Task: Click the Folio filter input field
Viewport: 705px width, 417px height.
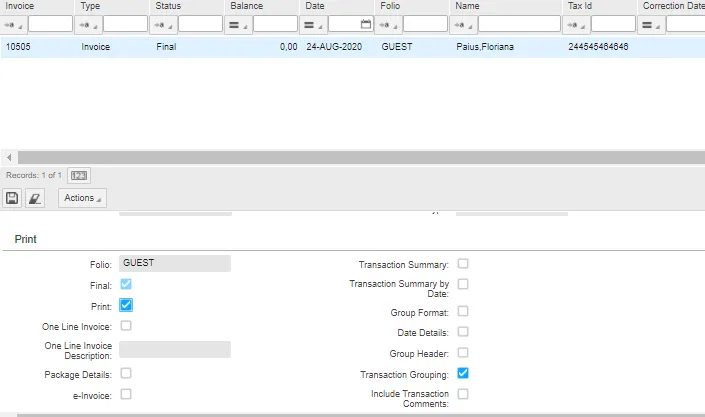Action: [x=425, y=24]
